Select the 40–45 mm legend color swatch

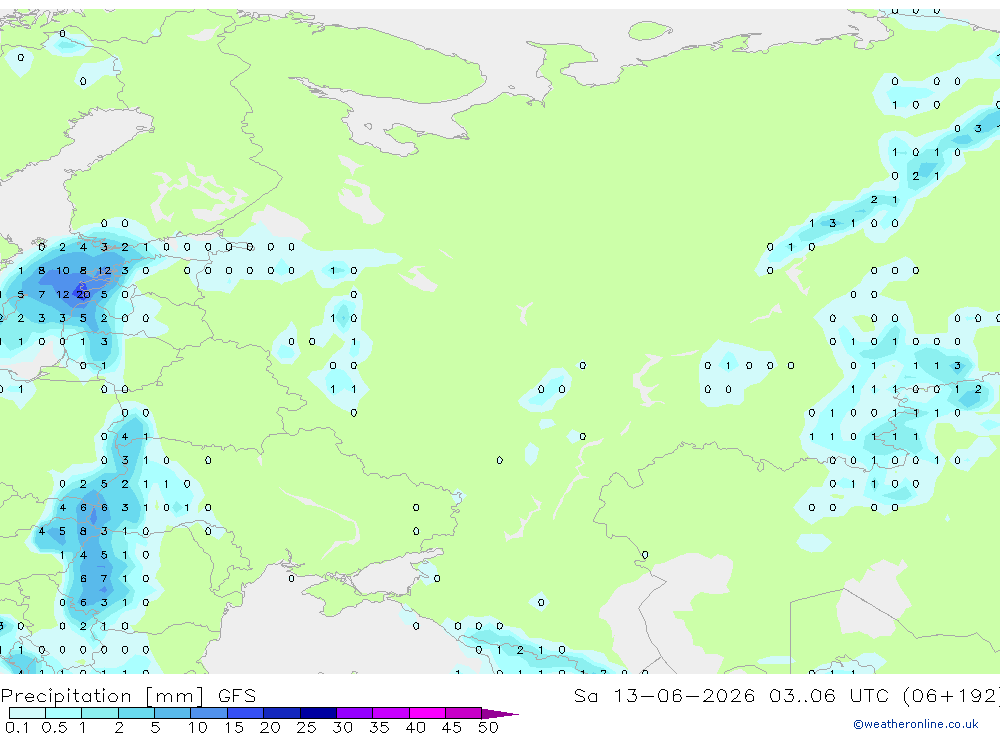click(427, 713)
